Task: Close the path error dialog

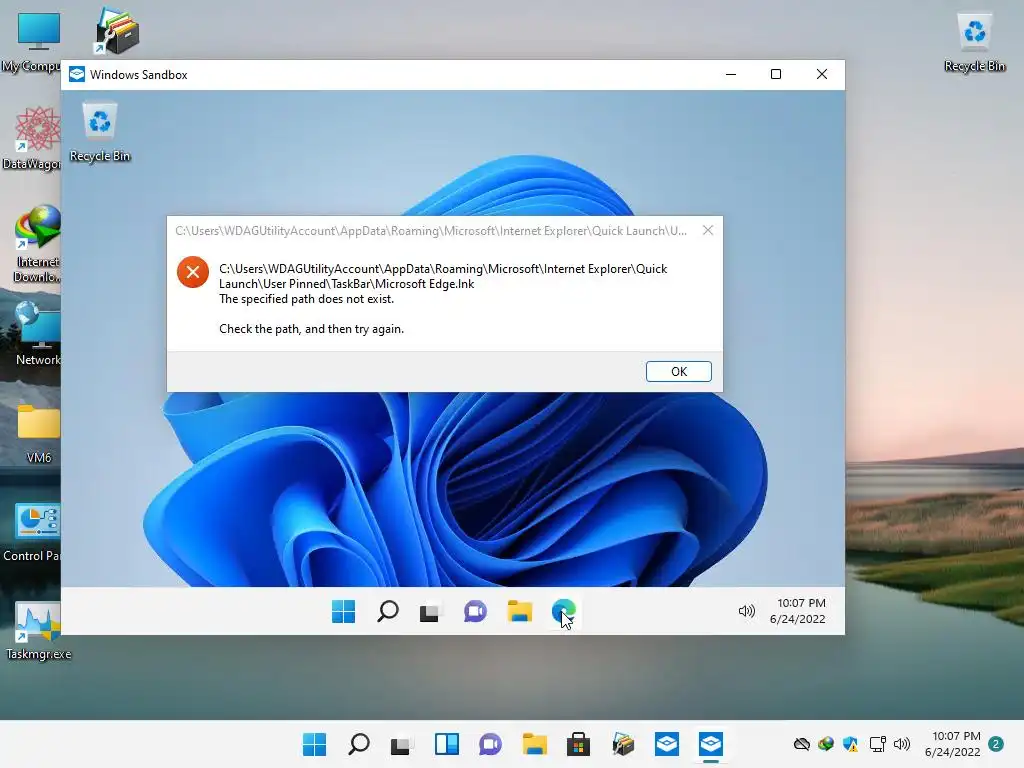Action: click(x=708, y=231)
